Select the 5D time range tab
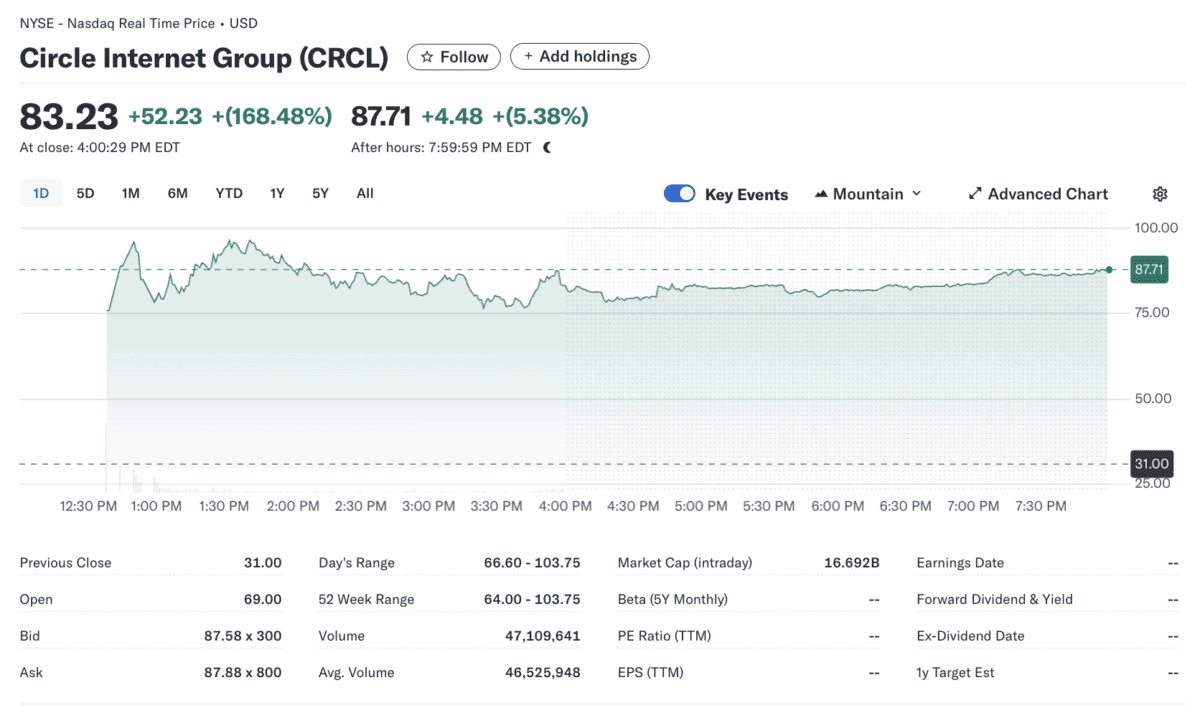This screenshot has width=1200, height=713. (86, 193)
